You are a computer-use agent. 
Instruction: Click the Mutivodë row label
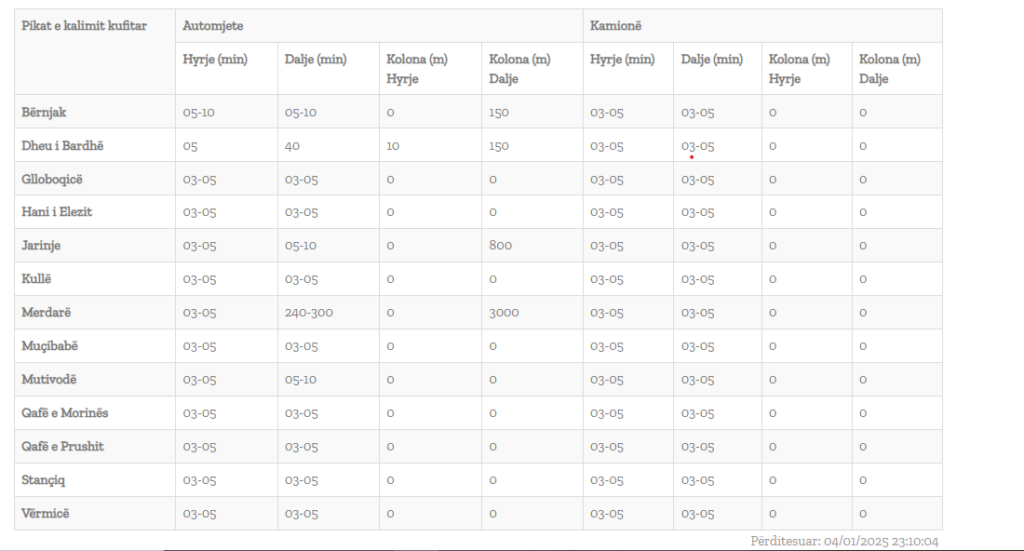tap(49, 380)
